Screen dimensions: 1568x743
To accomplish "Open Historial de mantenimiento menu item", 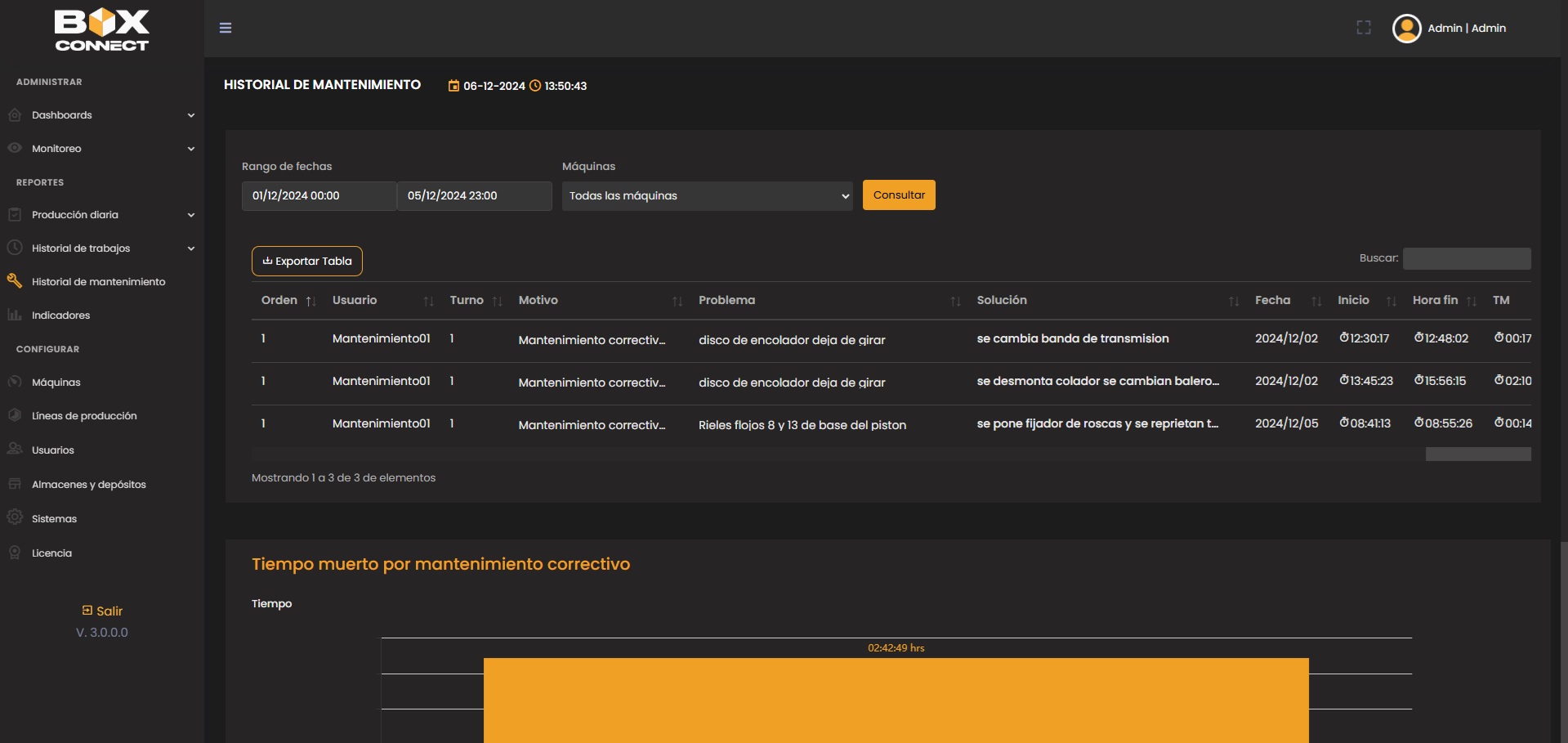I will 98,282.
